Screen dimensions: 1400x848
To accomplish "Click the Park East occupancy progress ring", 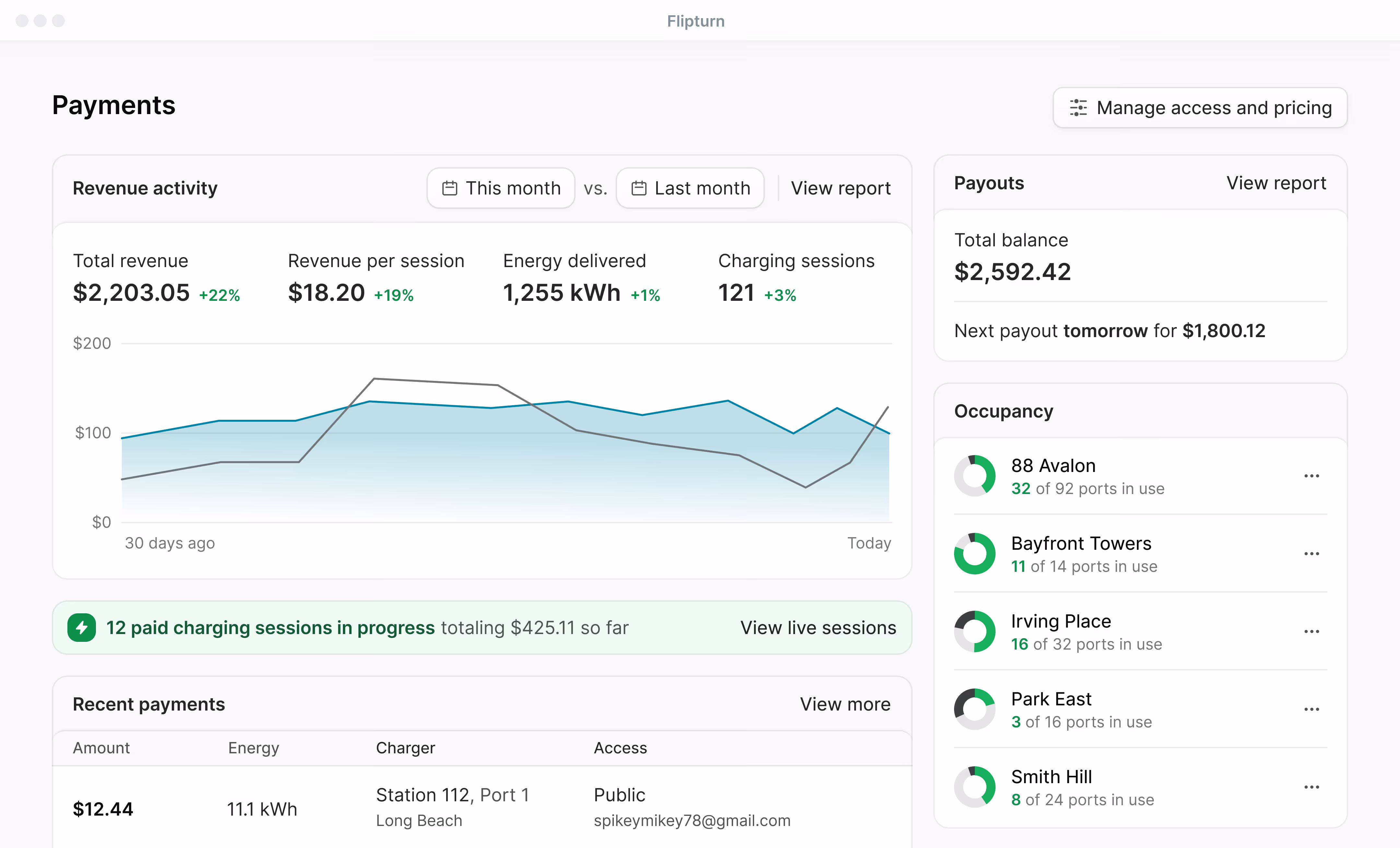I will (974, 709).
